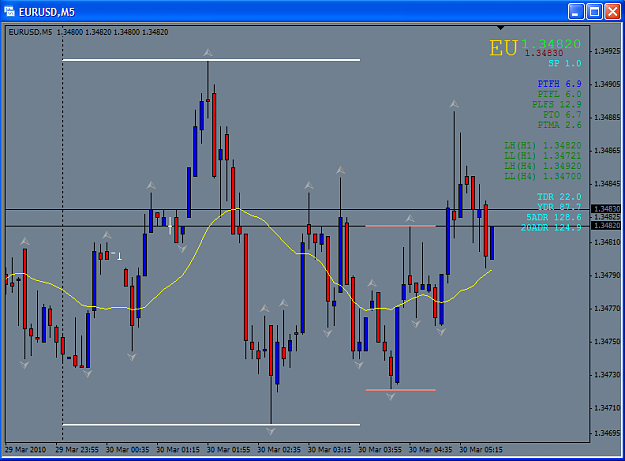
Task: Click the up fractal arrow above the upper salmon line
Action: (x=410, y=218)
